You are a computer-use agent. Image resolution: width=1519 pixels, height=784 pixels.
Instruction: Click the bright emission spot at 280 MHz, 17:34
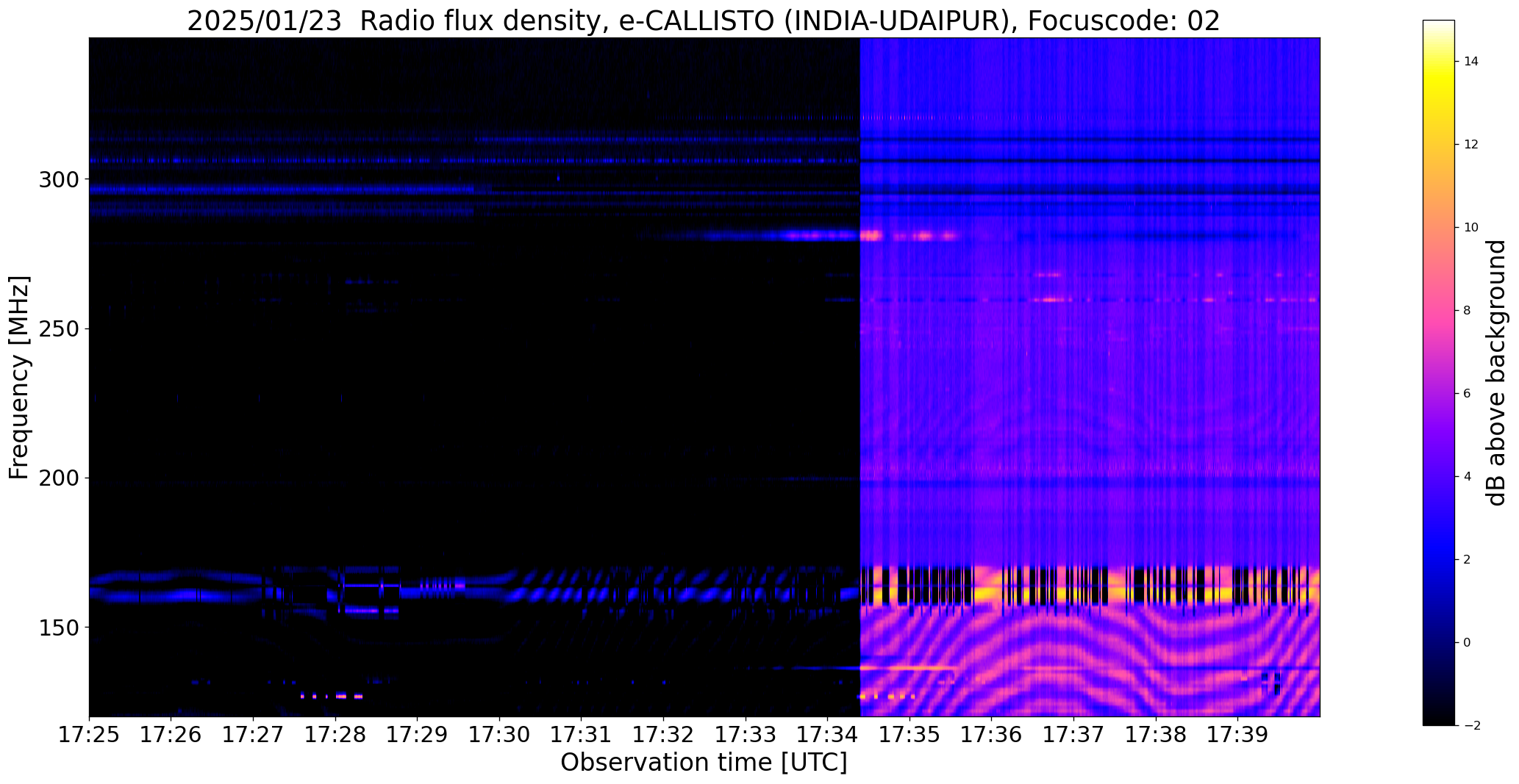point(871,236)
